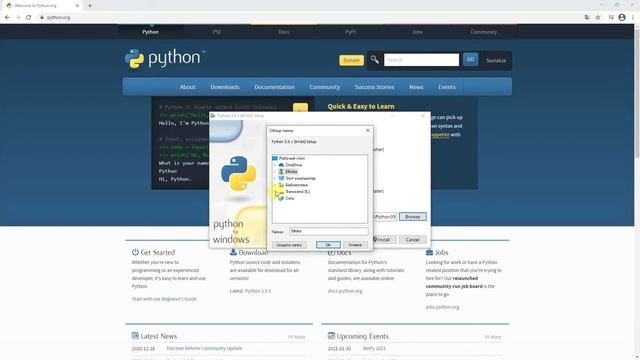Click the install path field in Setup
Viewport: 640px width, 360px height.
pyautogui.click(x=384, y=217)
